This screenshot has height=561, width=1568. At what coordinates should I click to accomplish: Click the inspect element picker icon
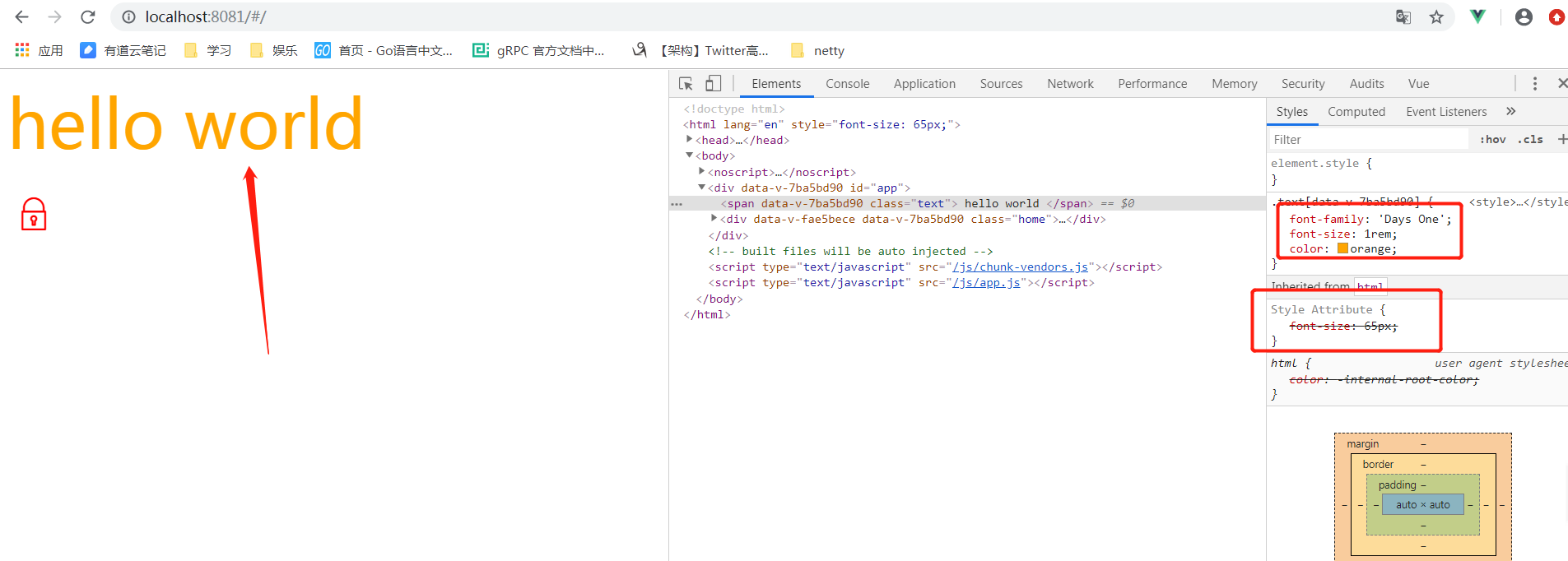point(686,84)
